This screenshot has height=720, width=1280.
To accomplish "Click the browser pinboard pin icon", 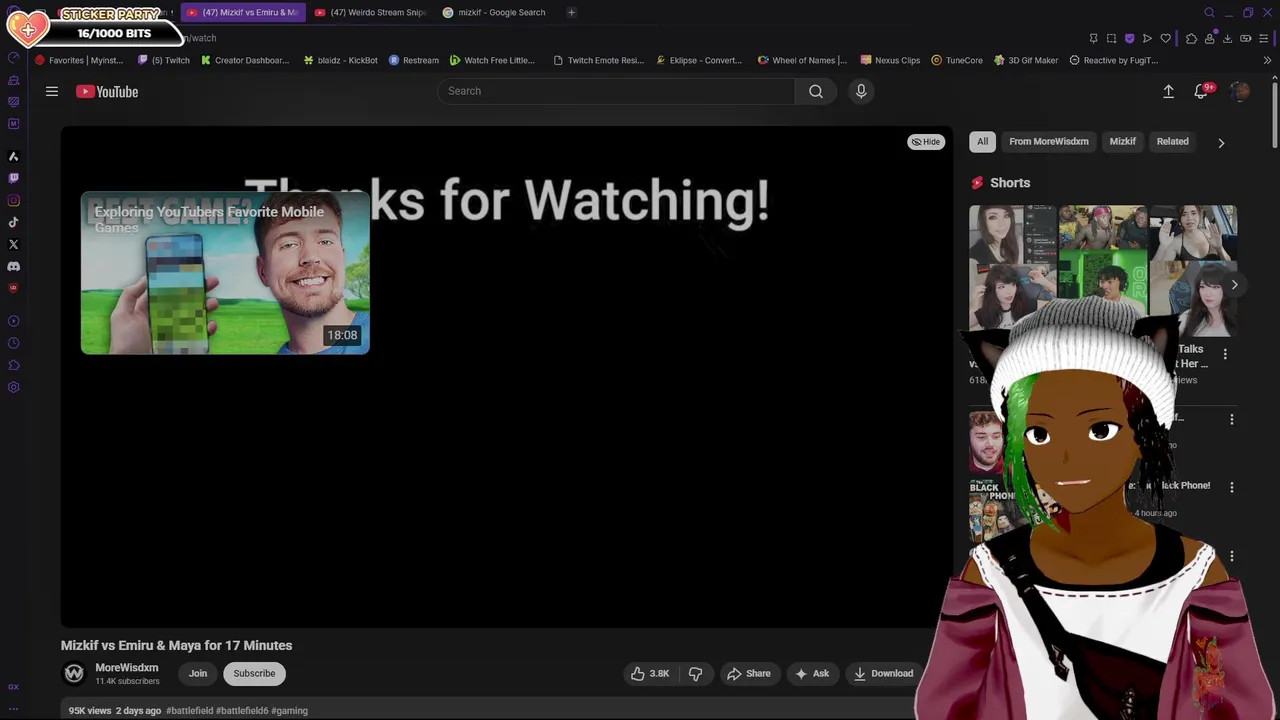I will [x=1093, y=38].
